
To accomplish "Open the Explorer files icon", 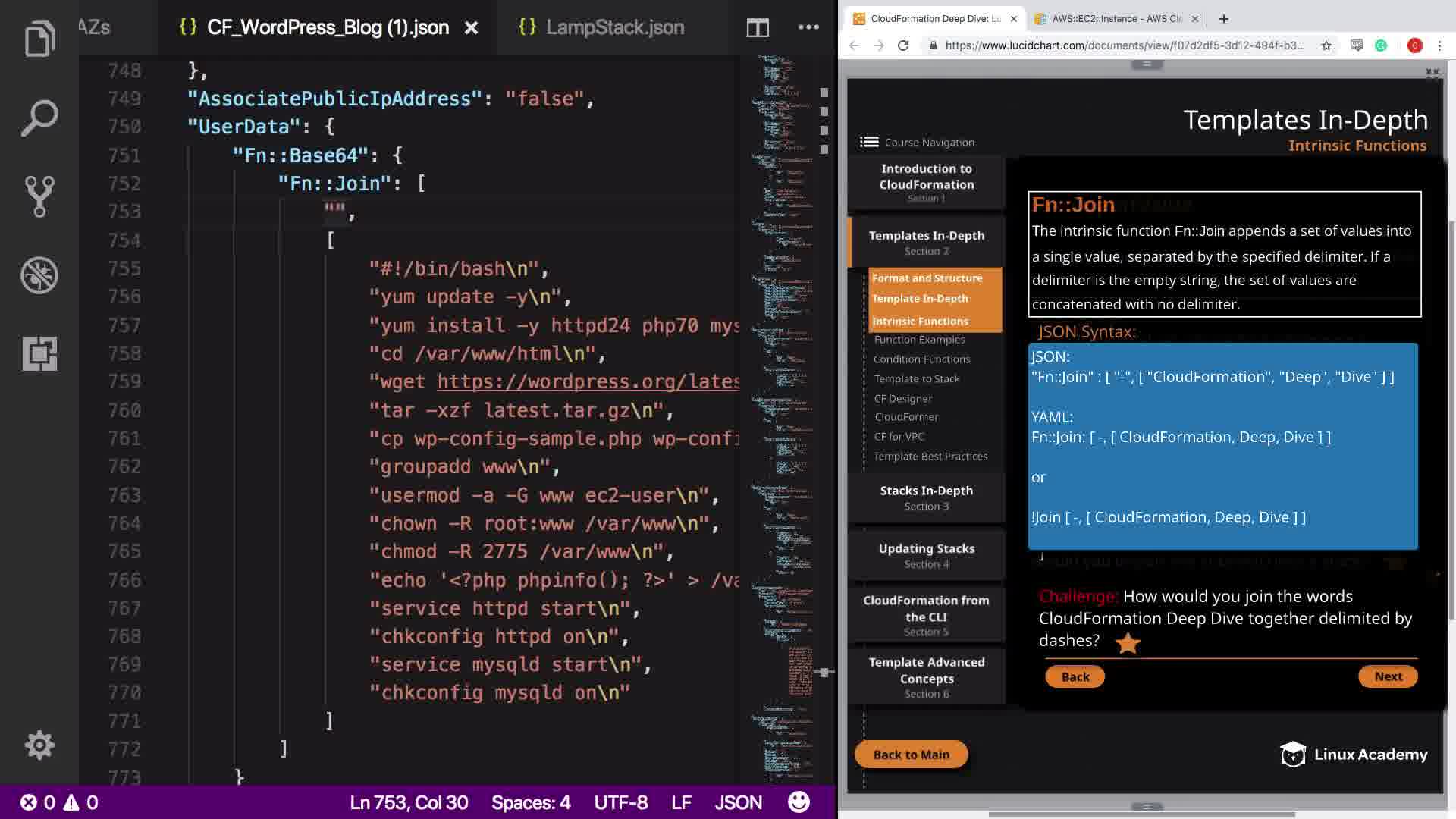I will (39, 39).
